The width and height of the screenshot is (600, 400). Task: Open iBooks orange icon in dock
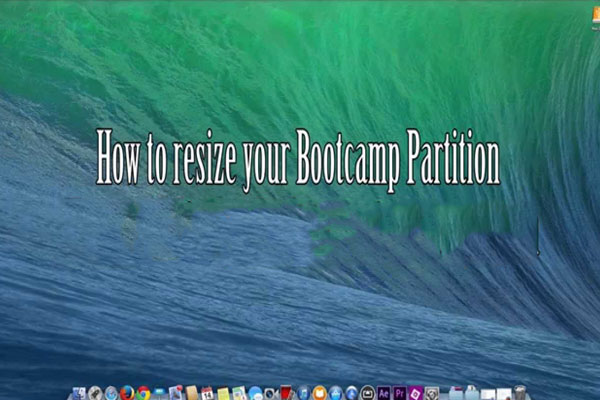319,393
